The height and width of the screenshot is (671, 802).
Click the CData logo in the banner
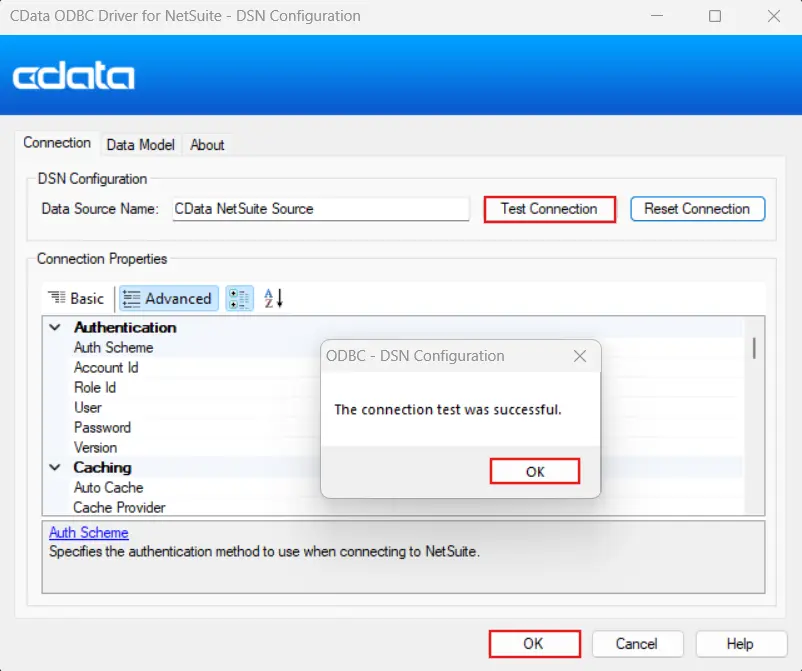pos(72,75)
